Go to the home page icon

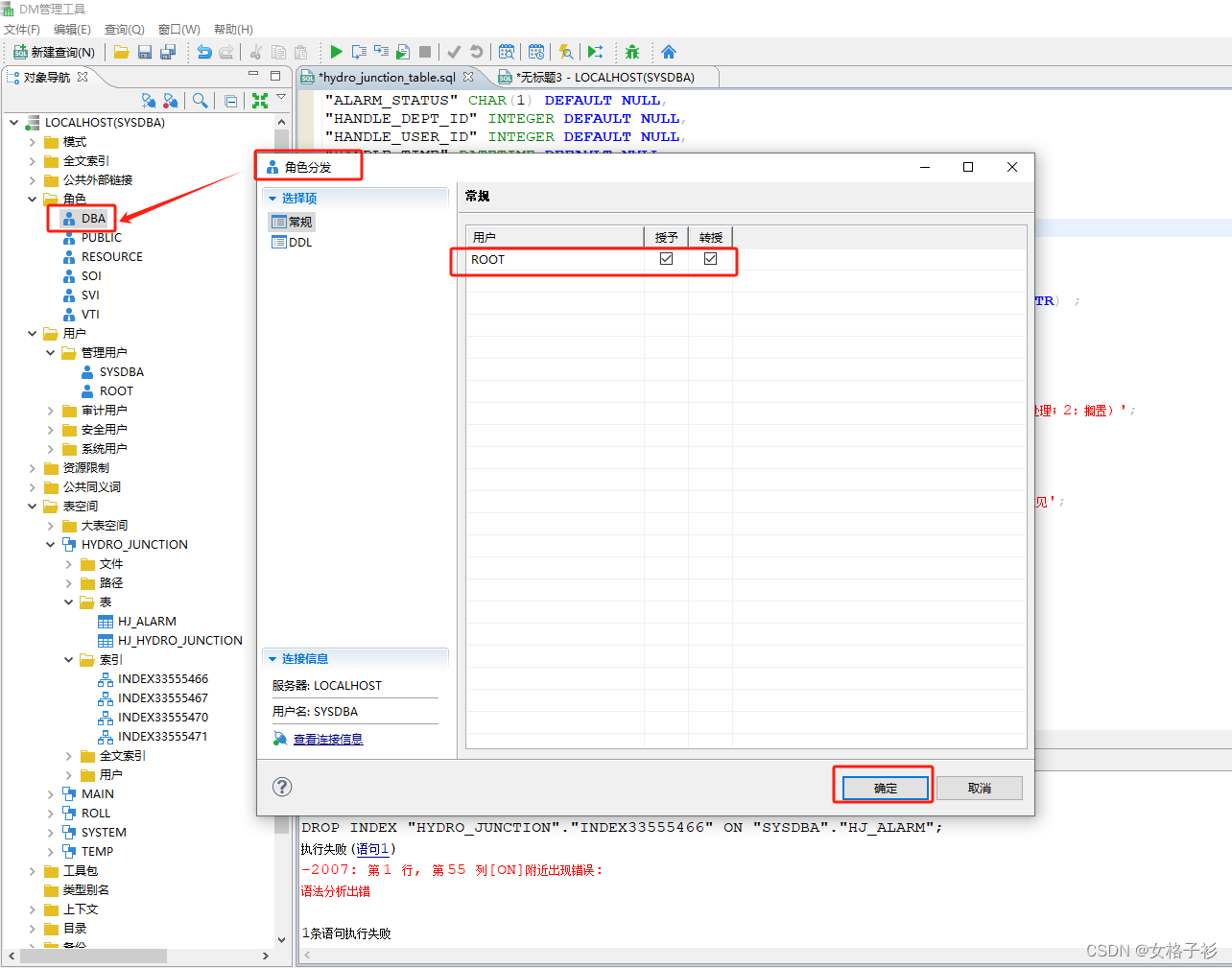(669, 52)
